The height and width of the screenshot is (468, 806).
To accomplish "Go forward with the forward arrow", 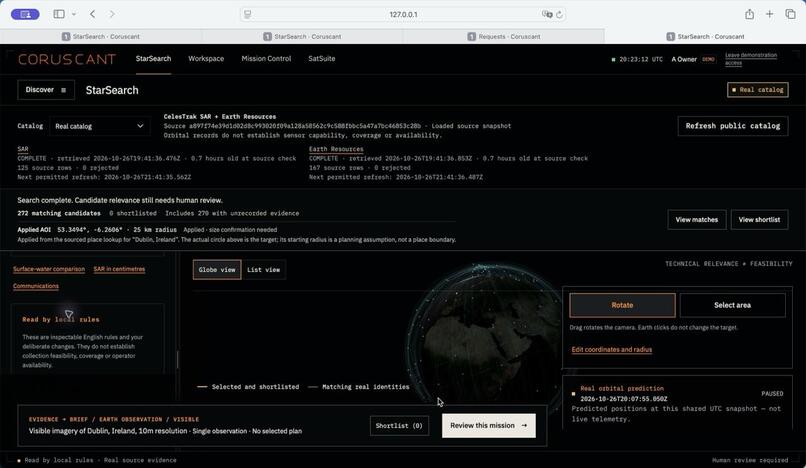I will pos(112,14).
